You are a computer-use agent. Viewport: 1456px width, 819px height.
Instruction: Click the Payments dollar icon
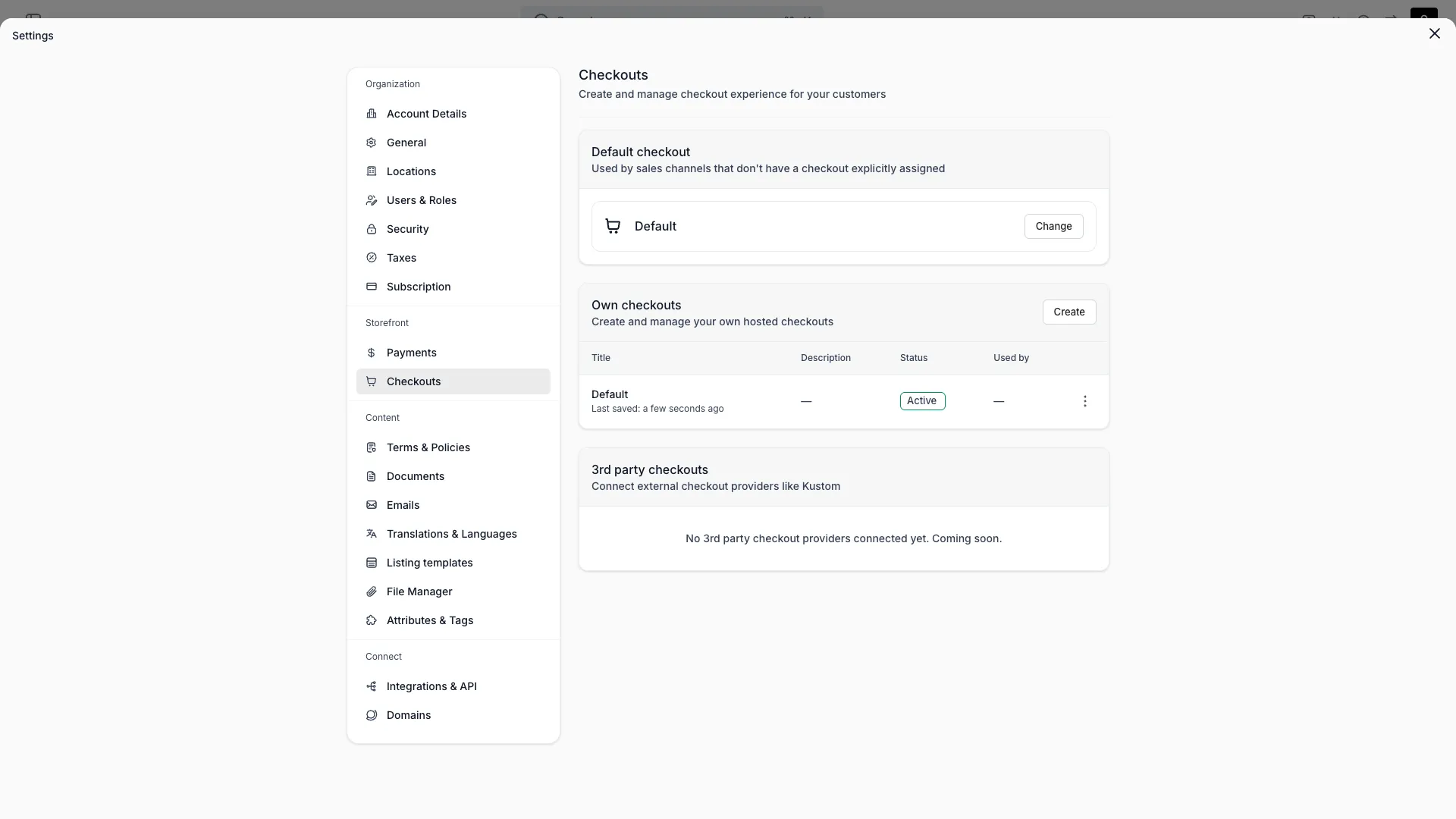pos(372,353)
